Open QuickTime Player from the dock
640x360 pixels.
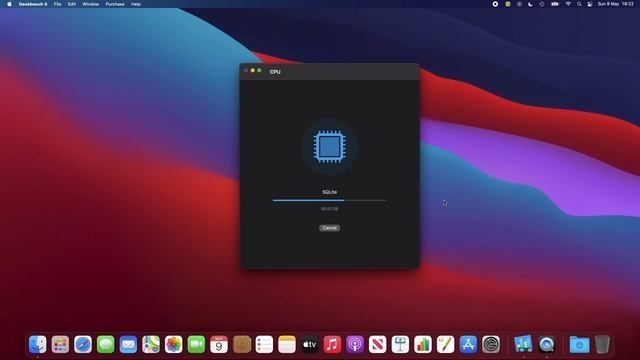pyautogui.click(x=547, y=344)
